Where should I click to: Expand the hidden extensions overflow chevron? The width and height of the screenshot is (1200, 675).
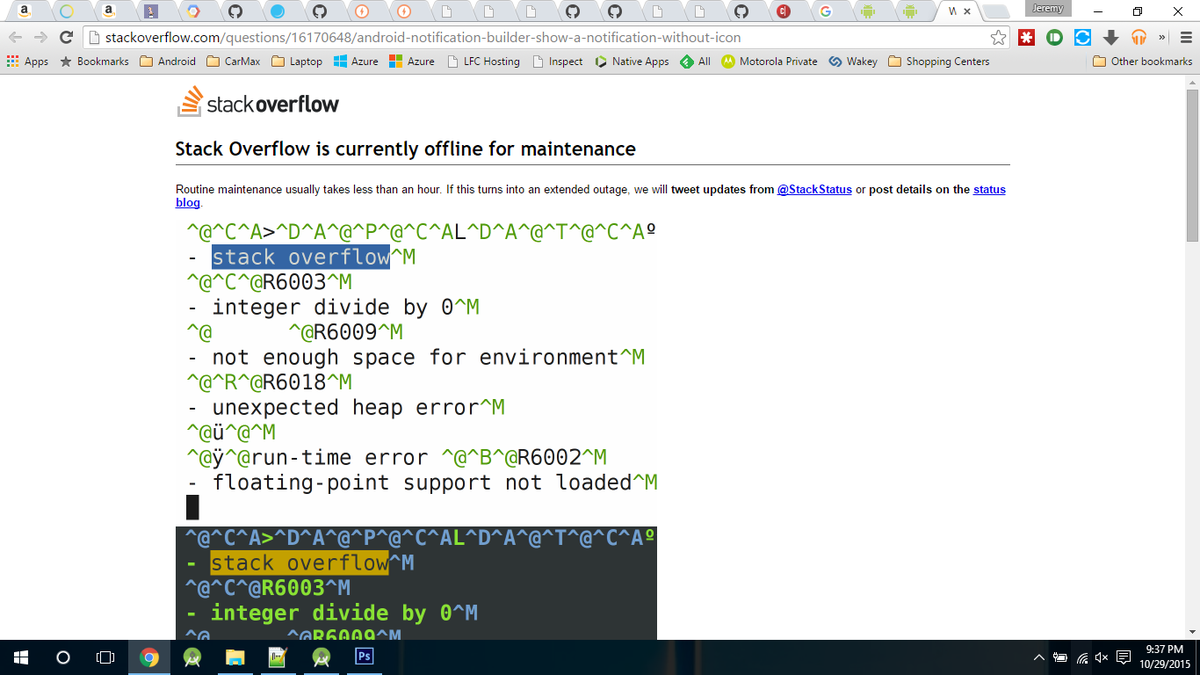tap(1160, 38)
